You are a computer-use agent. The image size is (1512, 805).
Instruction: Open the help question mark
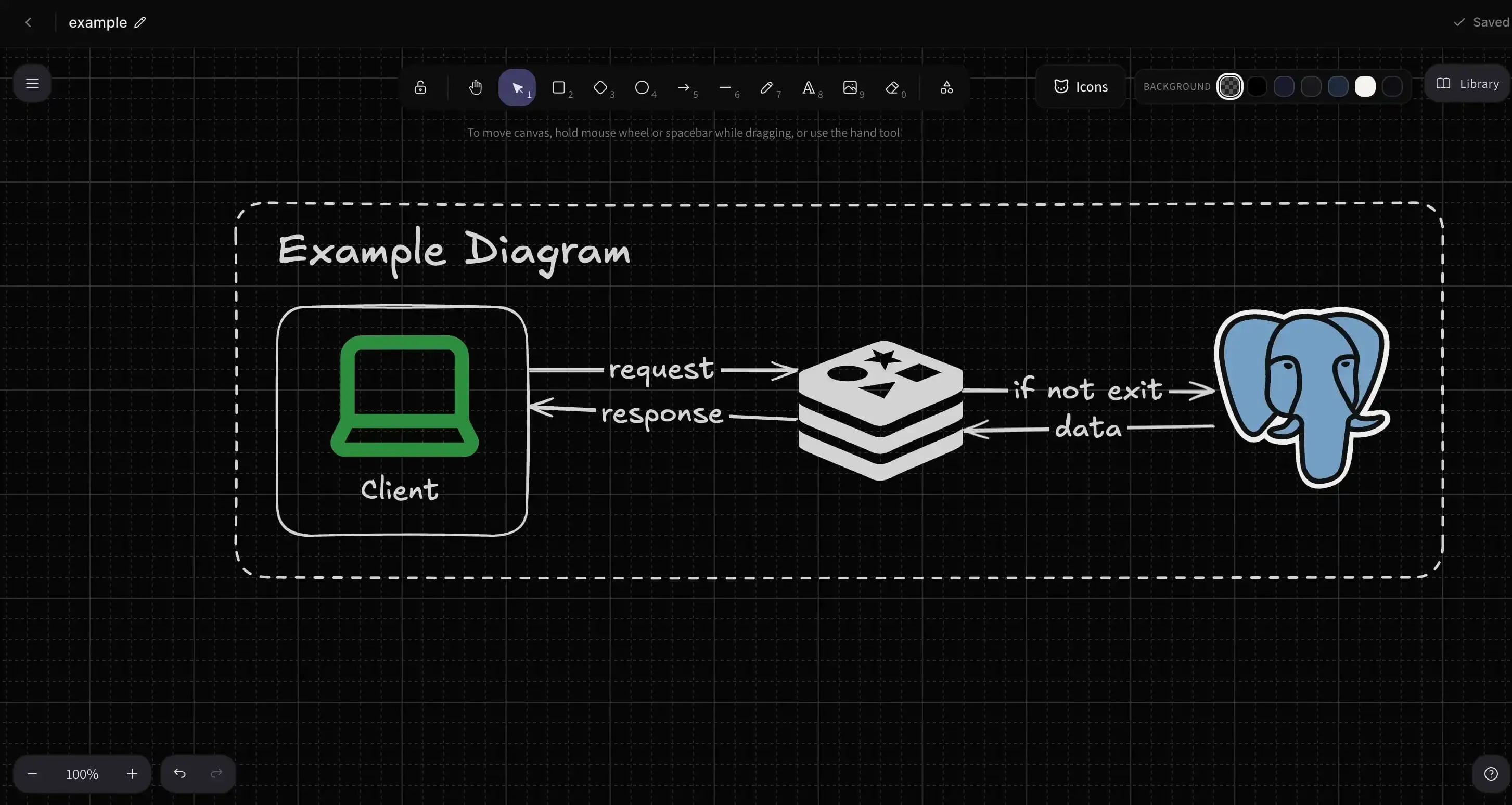[1491, 774]
